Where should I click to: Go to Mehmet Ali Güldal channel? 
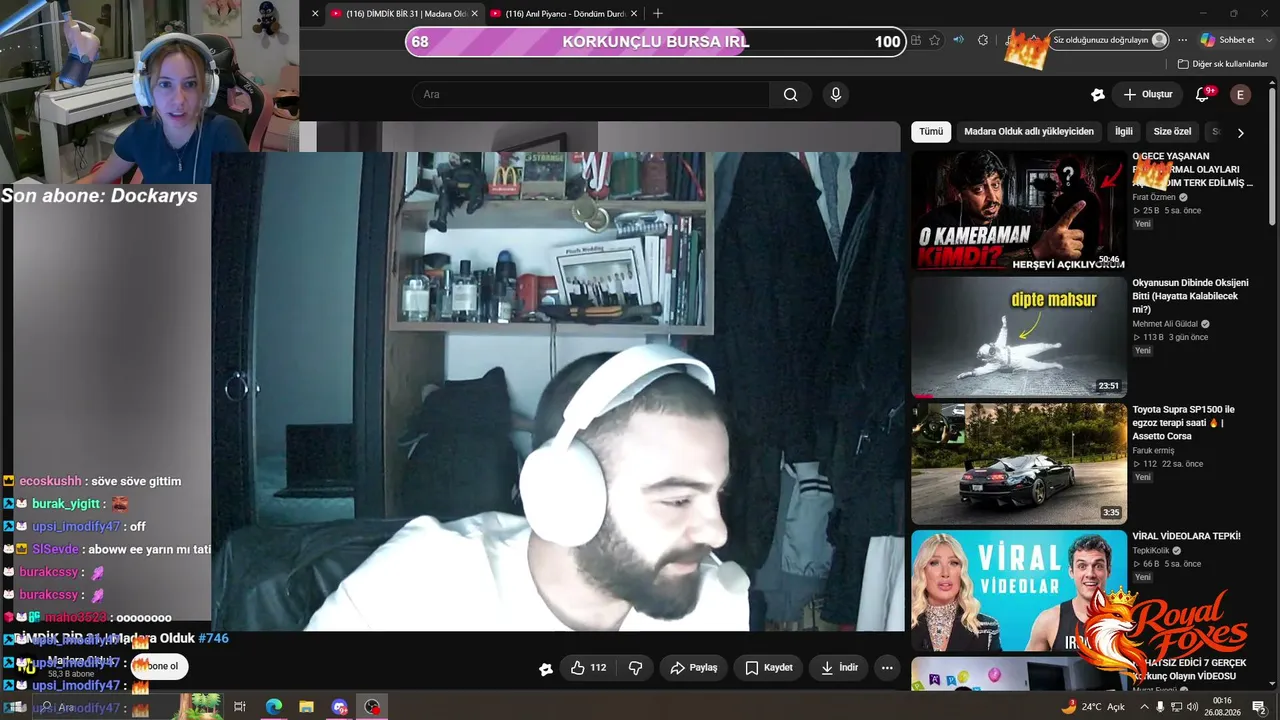[1165, 325]
